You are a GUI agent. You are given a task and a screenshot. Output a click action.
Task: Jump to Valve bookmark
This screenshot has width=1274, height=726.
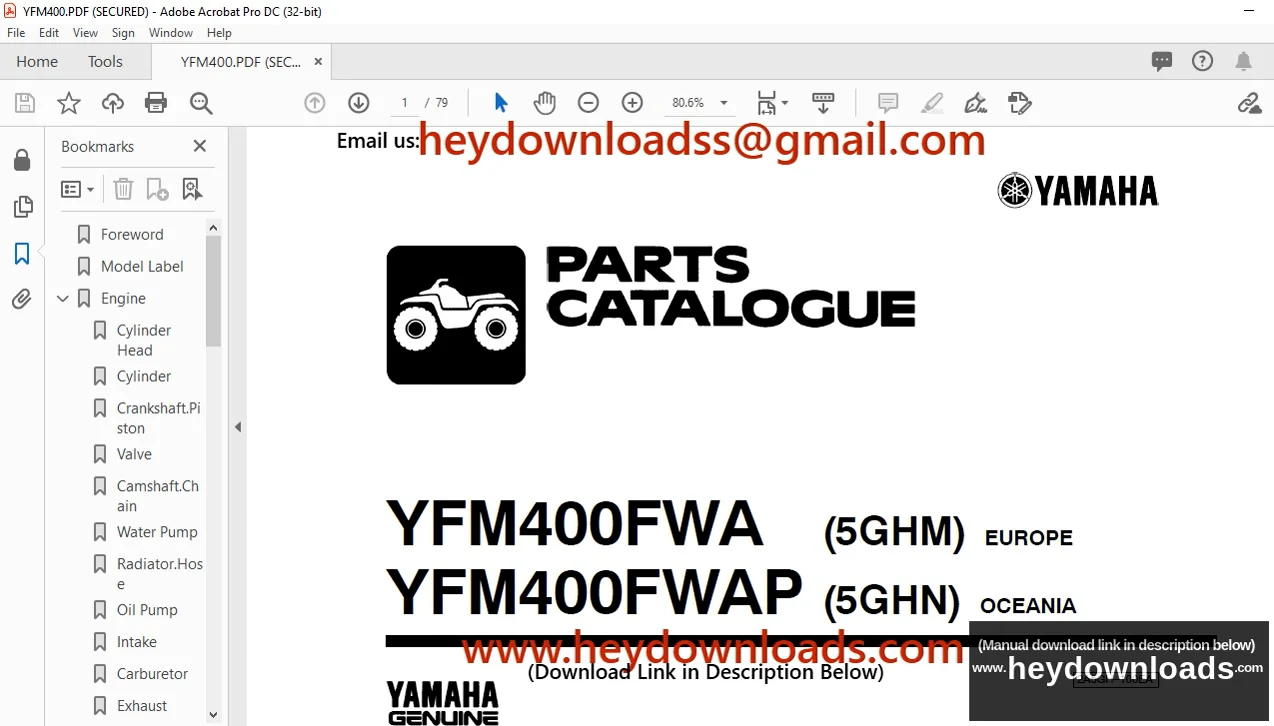tap(134, 454)
